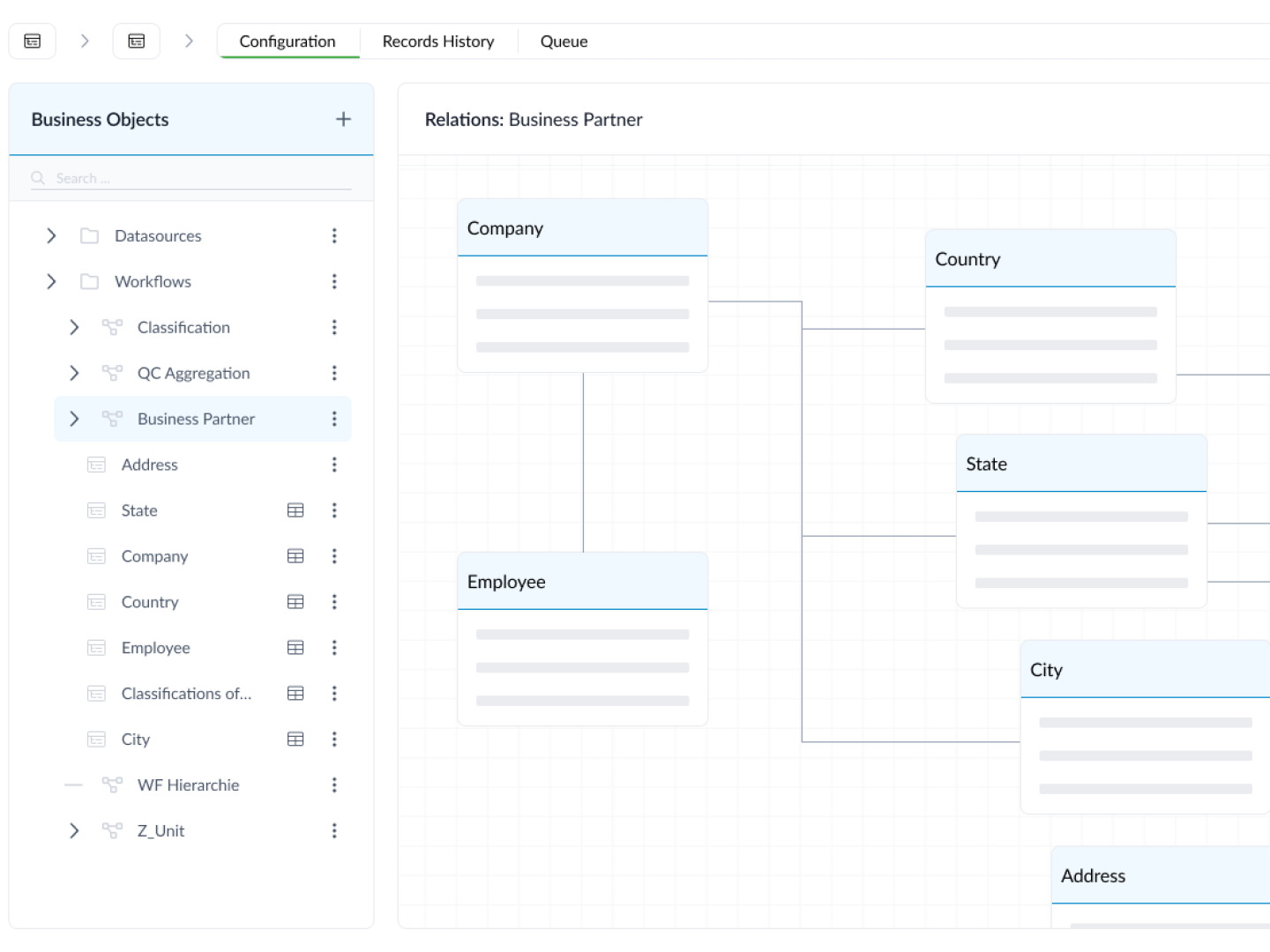This screenshot has height=952, width=1270.
Task: Select Z_Unit in the tree
Action: click(x=161, y=830)
